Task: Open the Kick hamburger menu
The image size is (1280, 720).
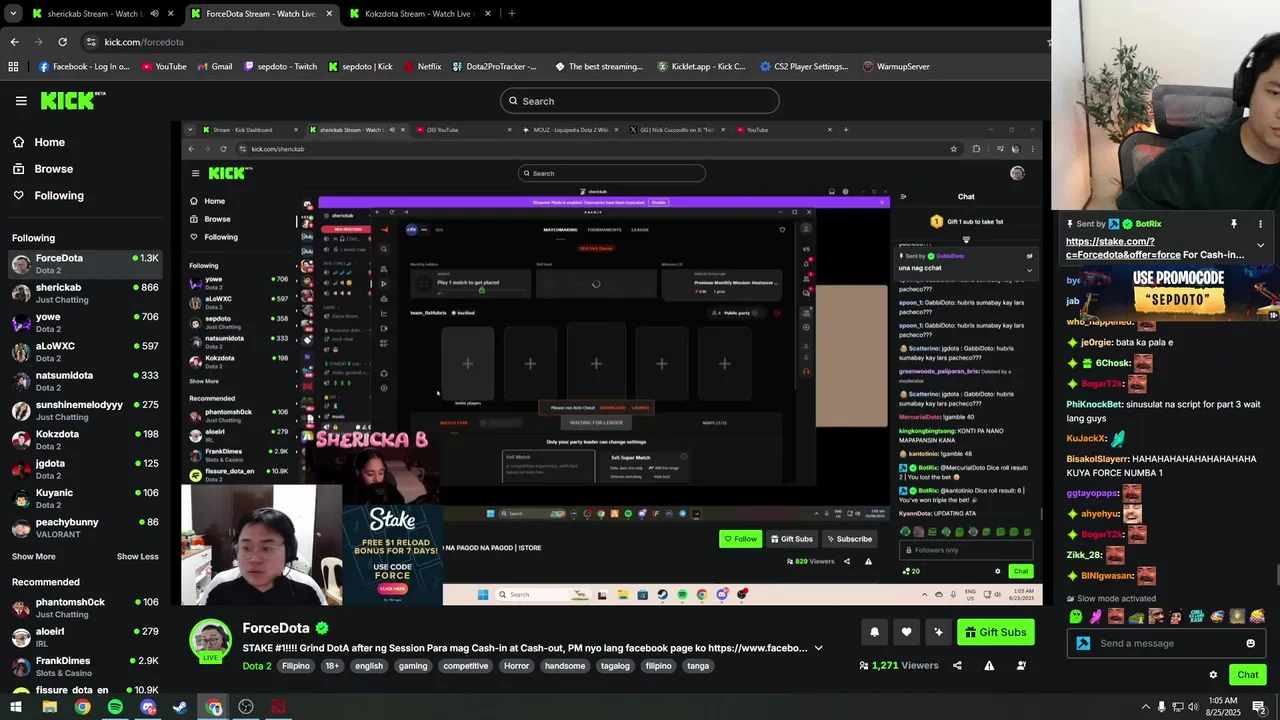Action: point(21,101)
